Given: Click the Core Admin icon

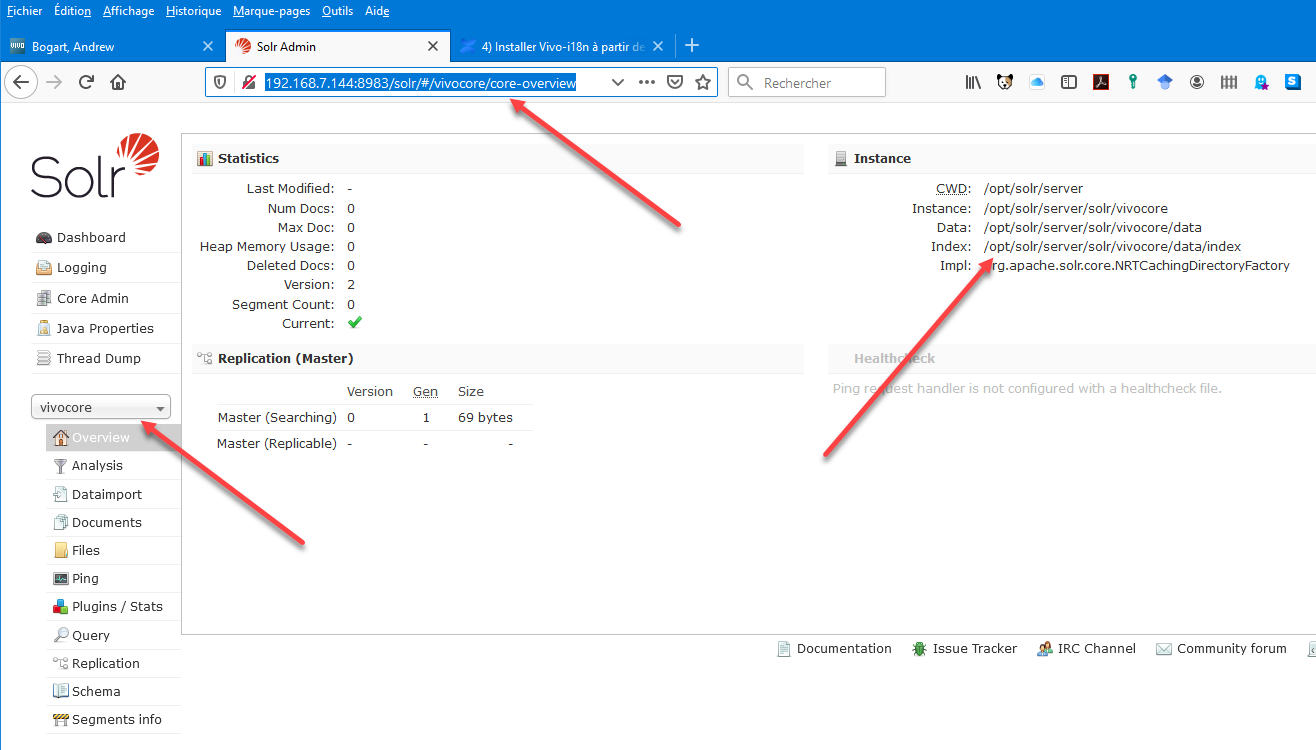Looking at the screenshot, I should [43, 298].
